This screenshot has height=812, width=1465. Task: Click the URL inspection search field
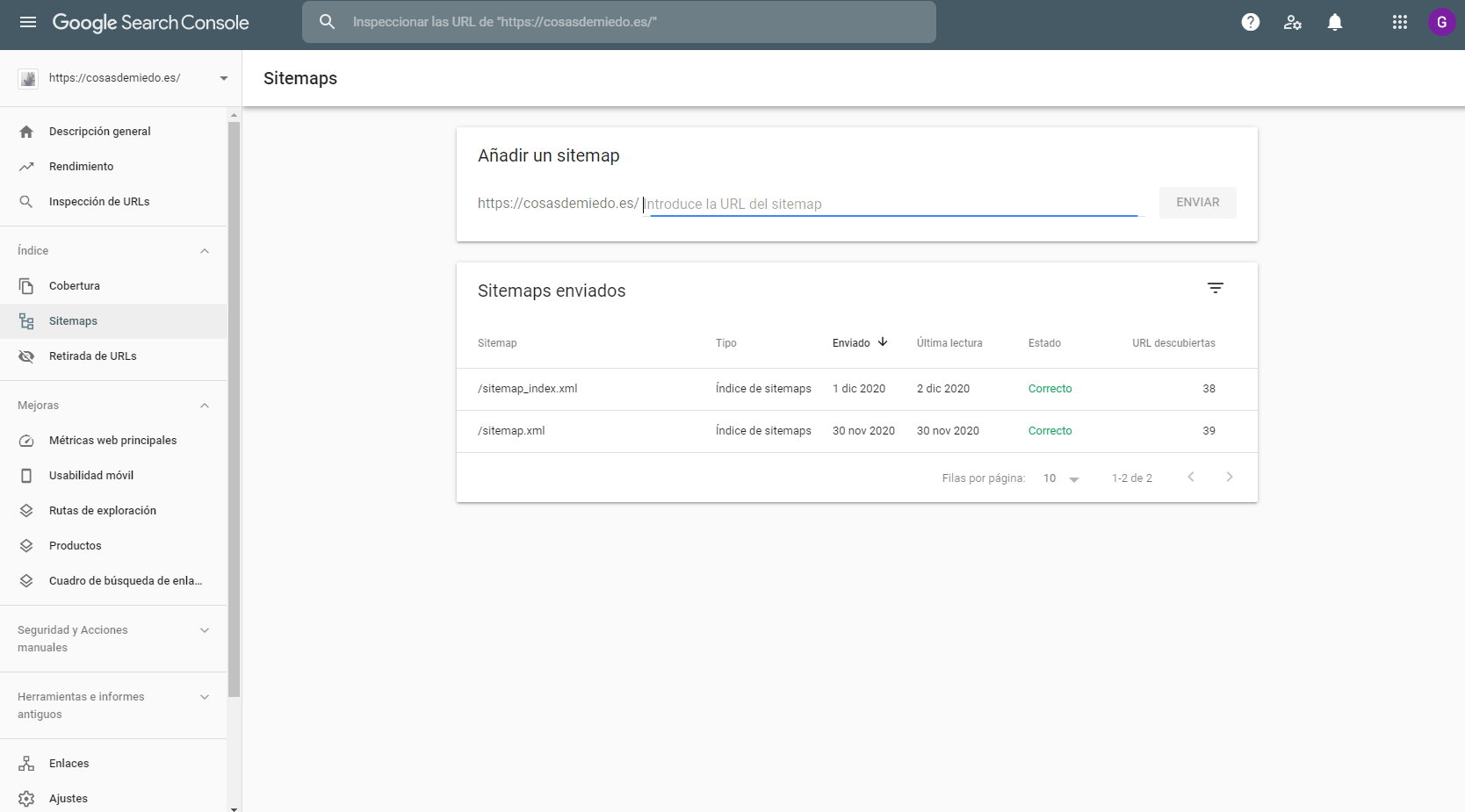[x=618, y=22]
